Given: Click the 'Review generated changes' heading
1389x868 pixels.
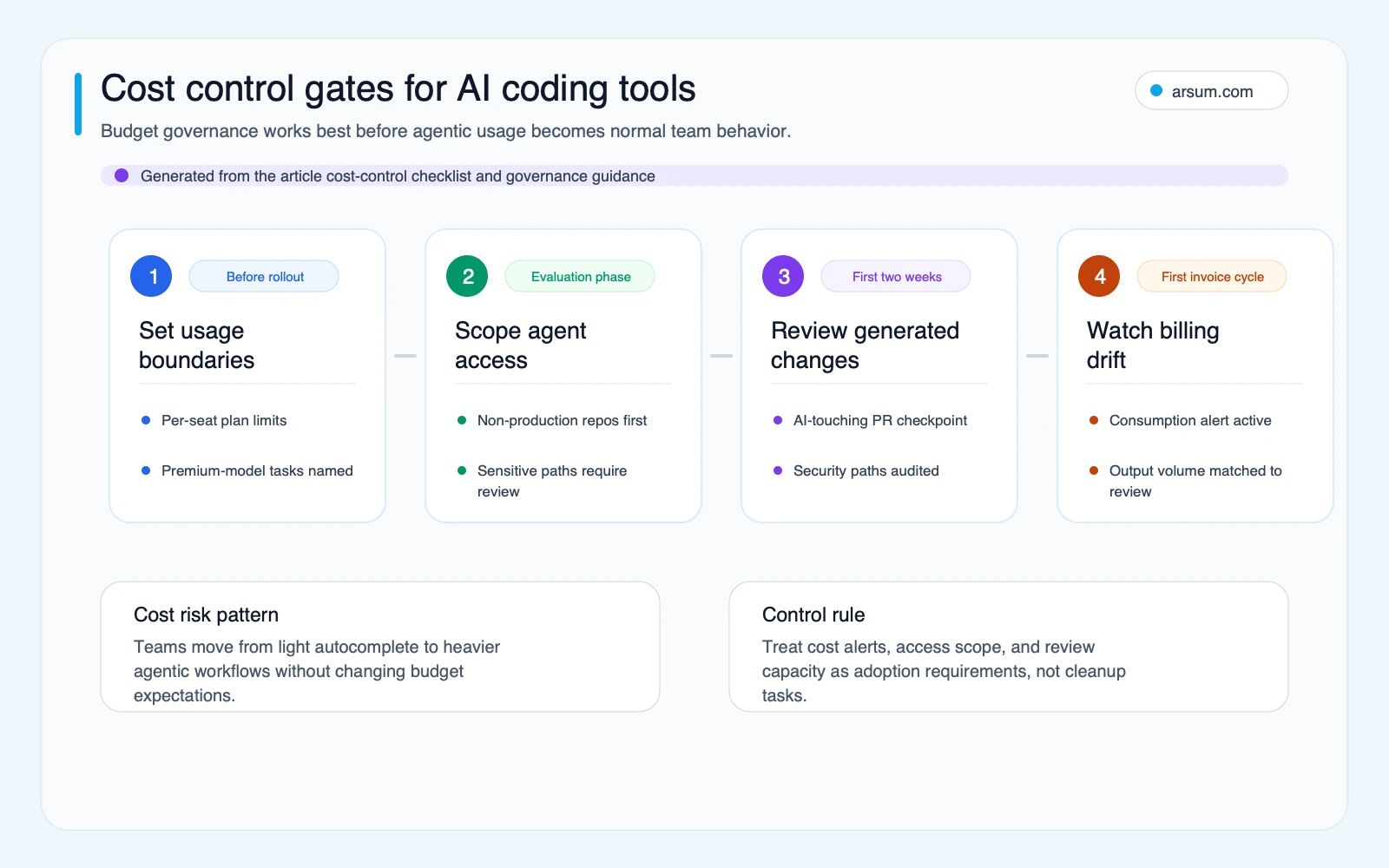Looking at the screenshot, I should (x=865, y=345).
